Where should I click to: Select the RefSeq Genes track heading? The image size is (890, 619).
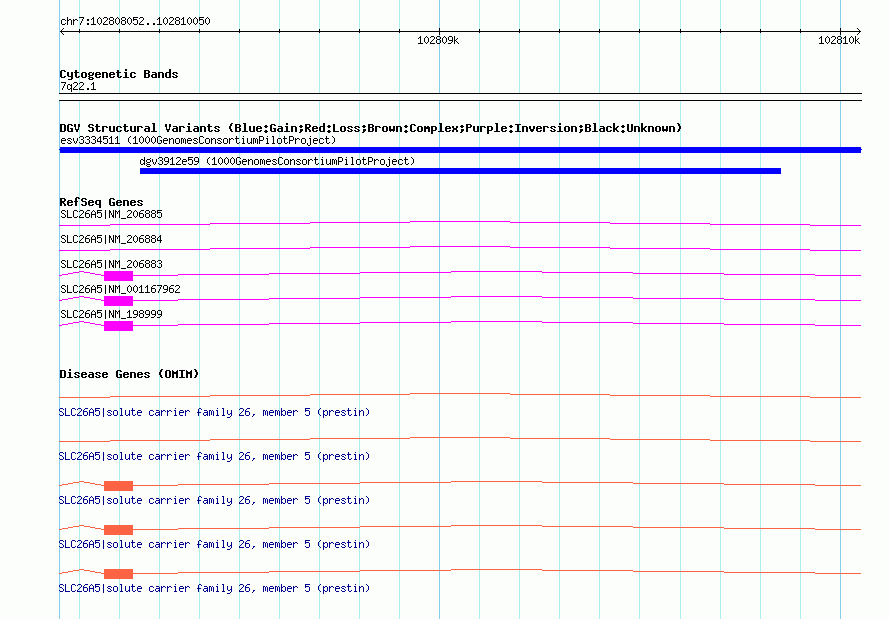[101, 203]
